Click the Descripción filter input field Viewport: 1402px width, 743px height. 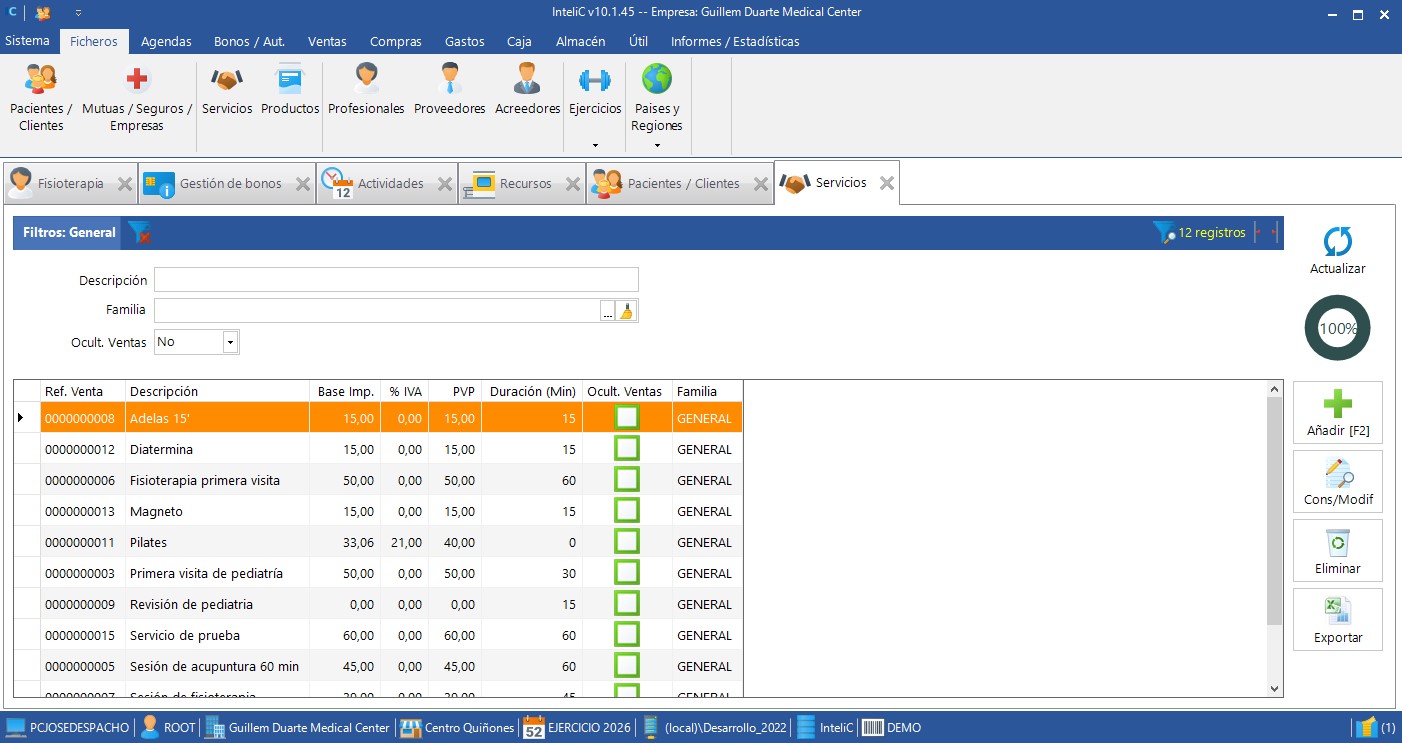396,280
